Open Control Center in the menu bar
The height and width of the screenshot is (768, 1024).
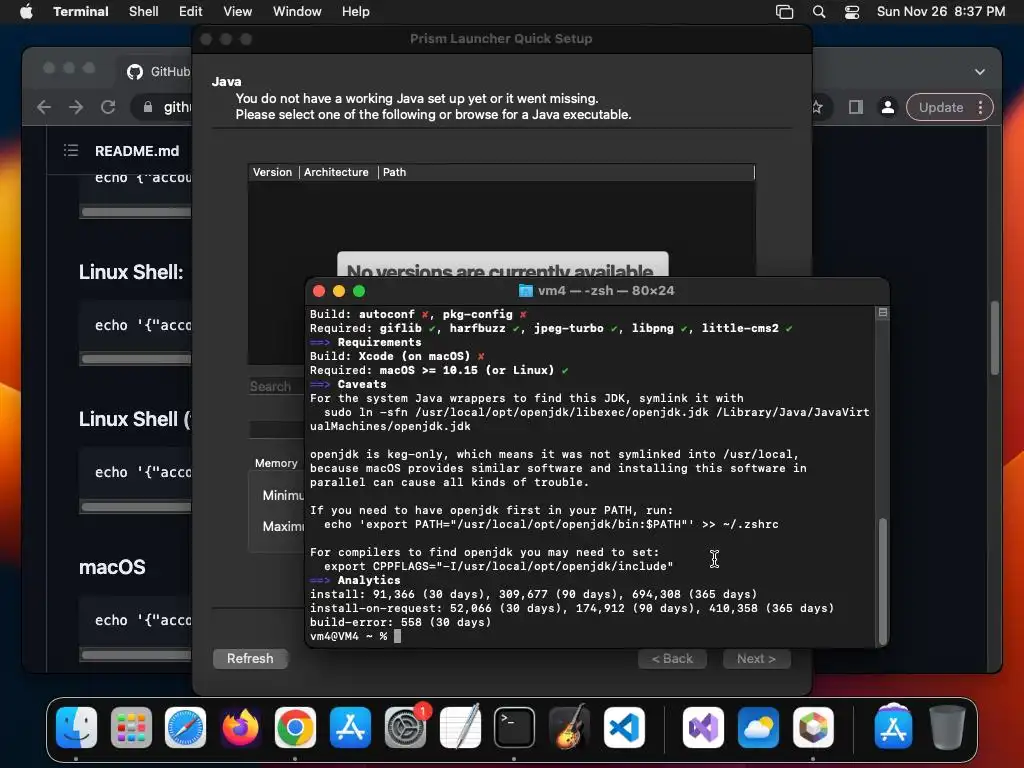click(852, 12)
